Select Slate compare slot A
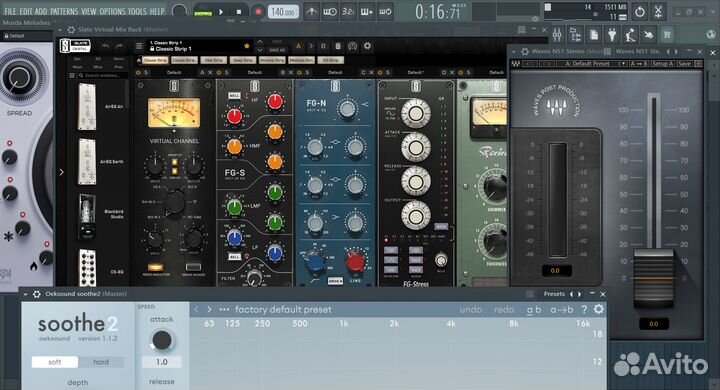The width and height of the screenshot is (720, 390). [298, 46]
